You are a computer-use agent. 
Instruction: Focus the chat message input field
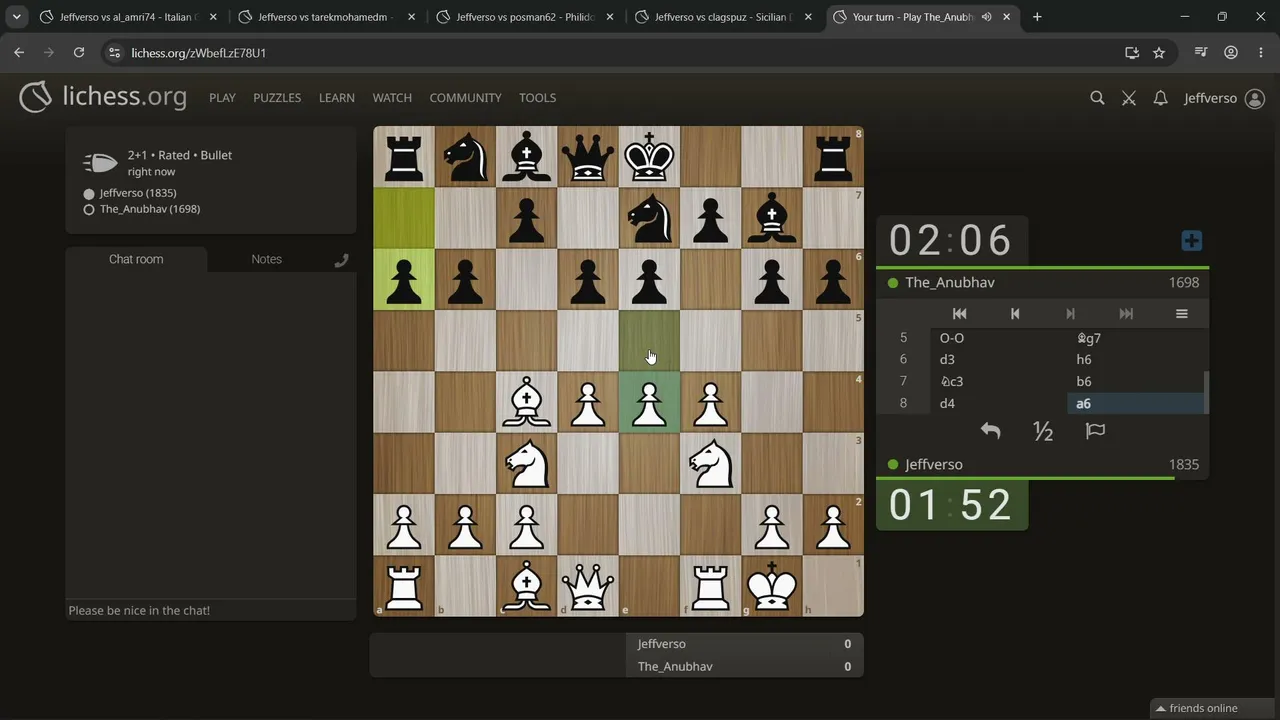coord(211,610)
